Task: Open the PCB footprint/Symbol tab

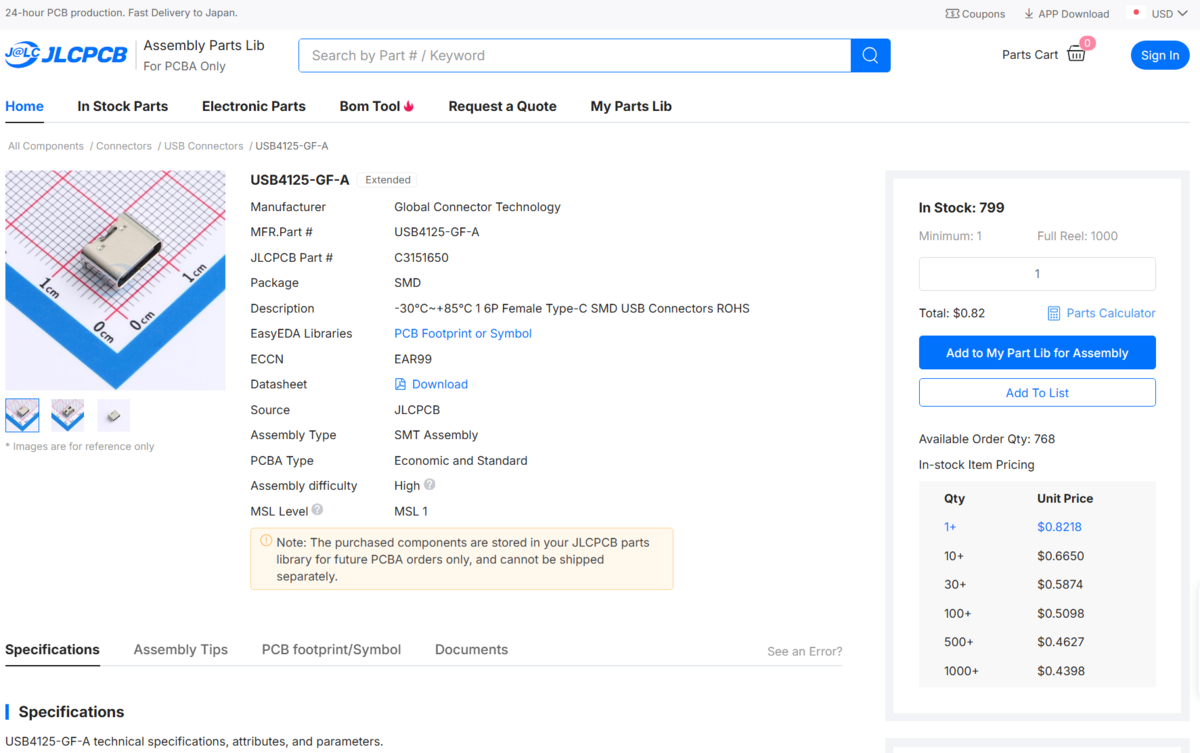Action: tap(331, 649)
